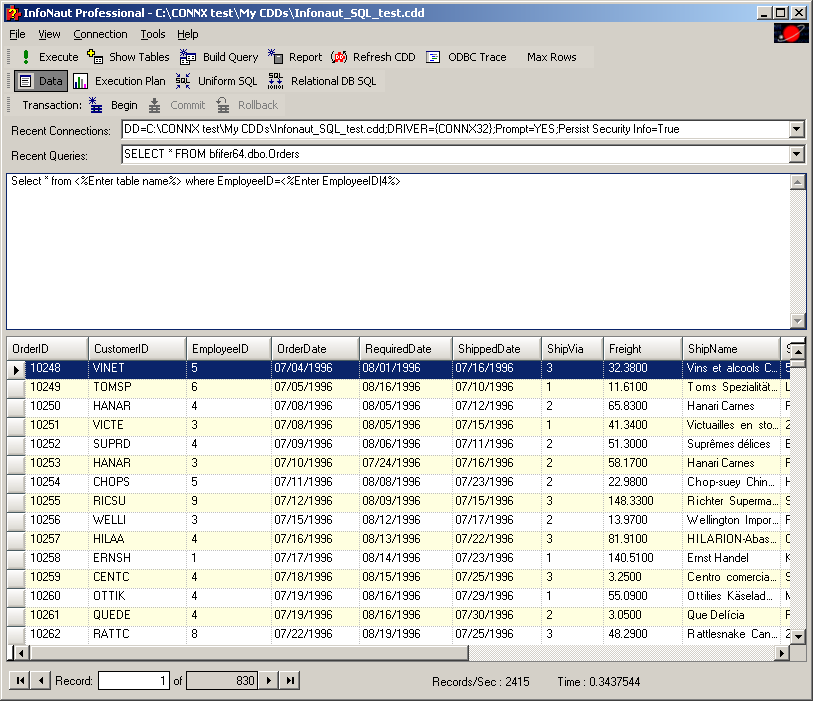Jump to the last record

pos(289,680)
